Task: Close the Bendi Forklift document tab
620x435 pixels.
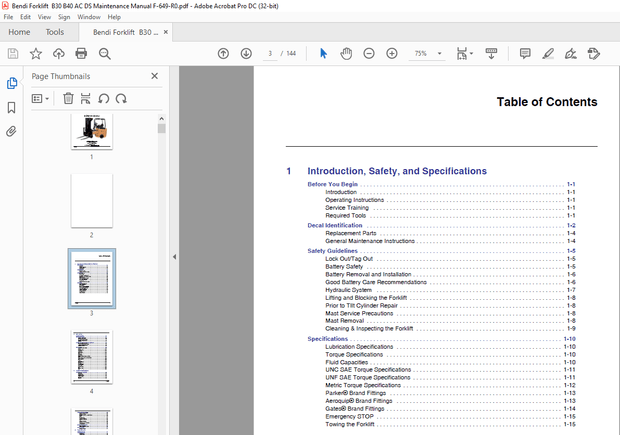Action: (166, 32)
